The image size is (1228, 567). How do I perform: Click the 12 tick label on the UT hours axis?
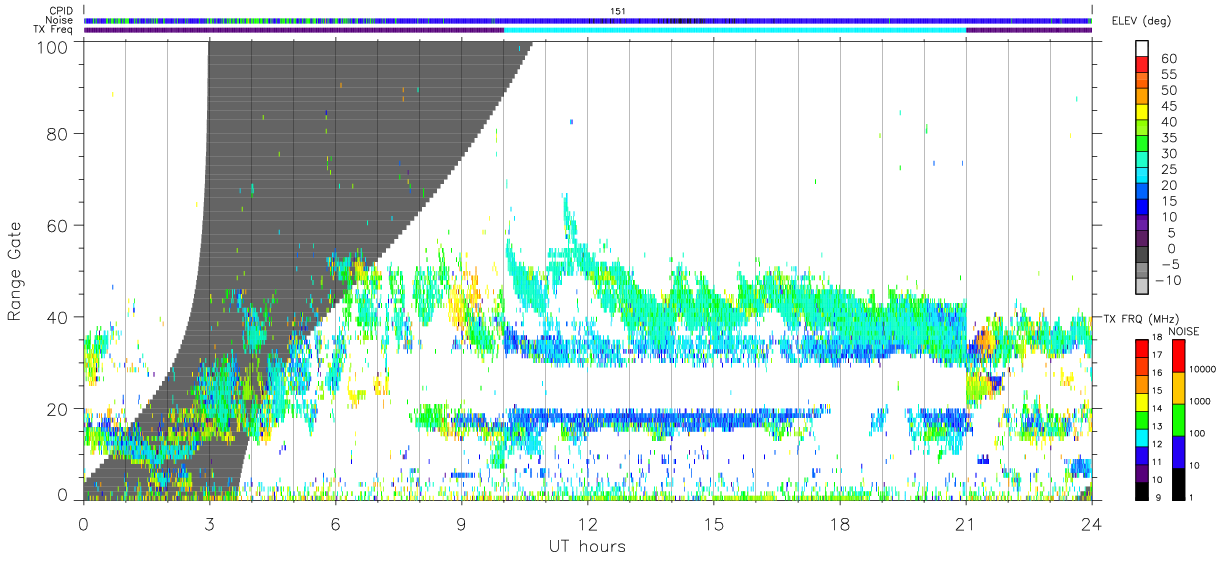[x=587, y=524]
